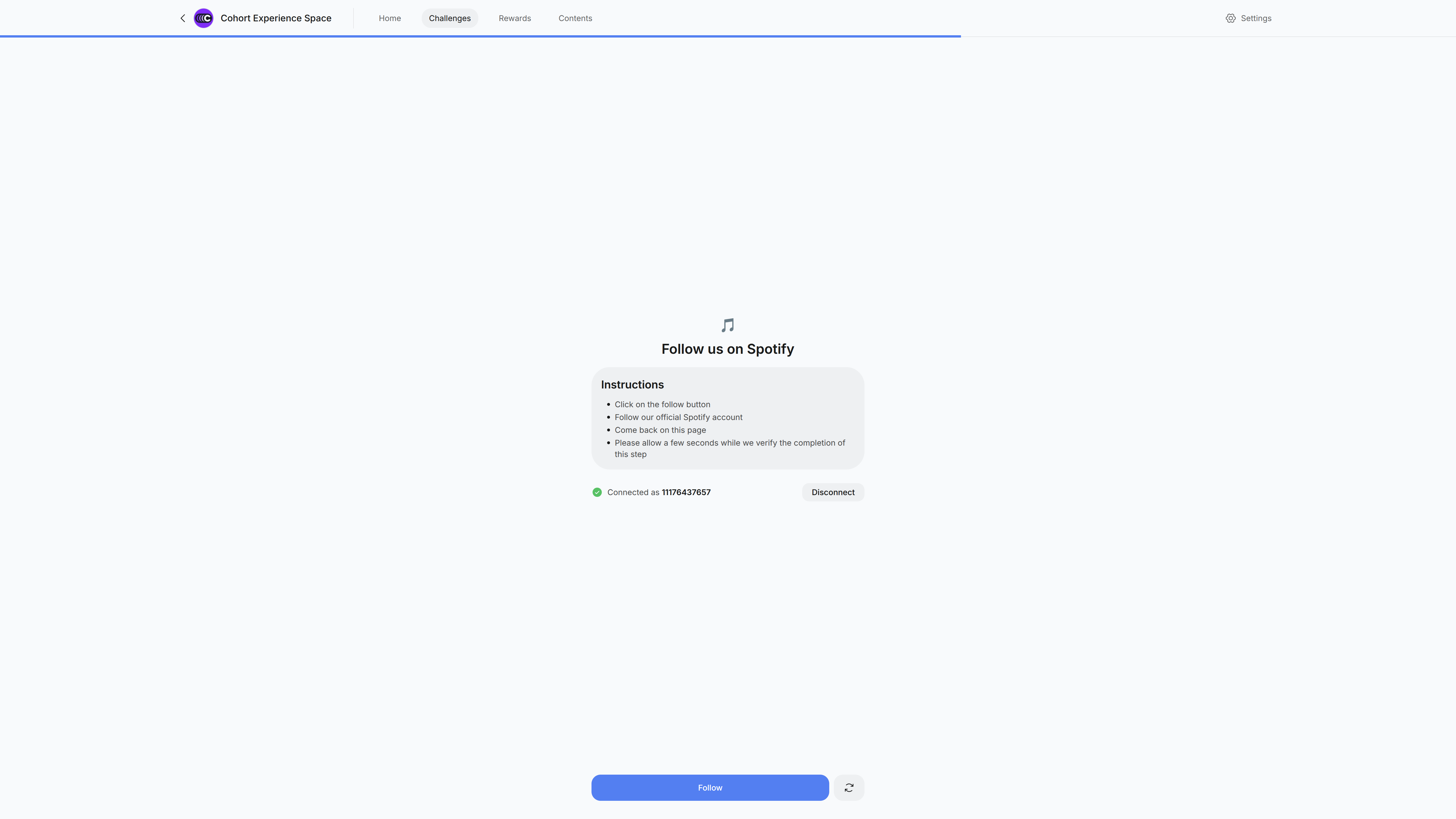The image size is (1456, 819).
Task: Click the back arrow chevron
Action: pos(183,18)
